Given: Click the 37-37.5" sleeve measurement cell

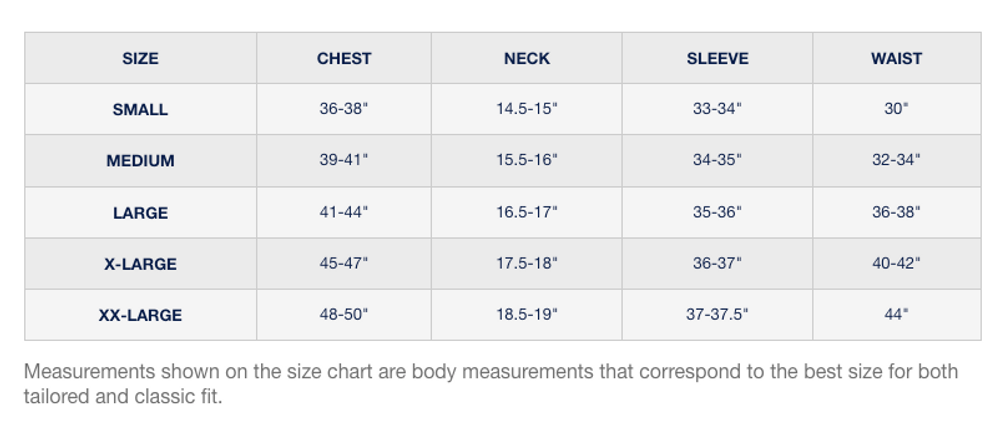Looking at the screenshot, I should [x=717, y=315].
